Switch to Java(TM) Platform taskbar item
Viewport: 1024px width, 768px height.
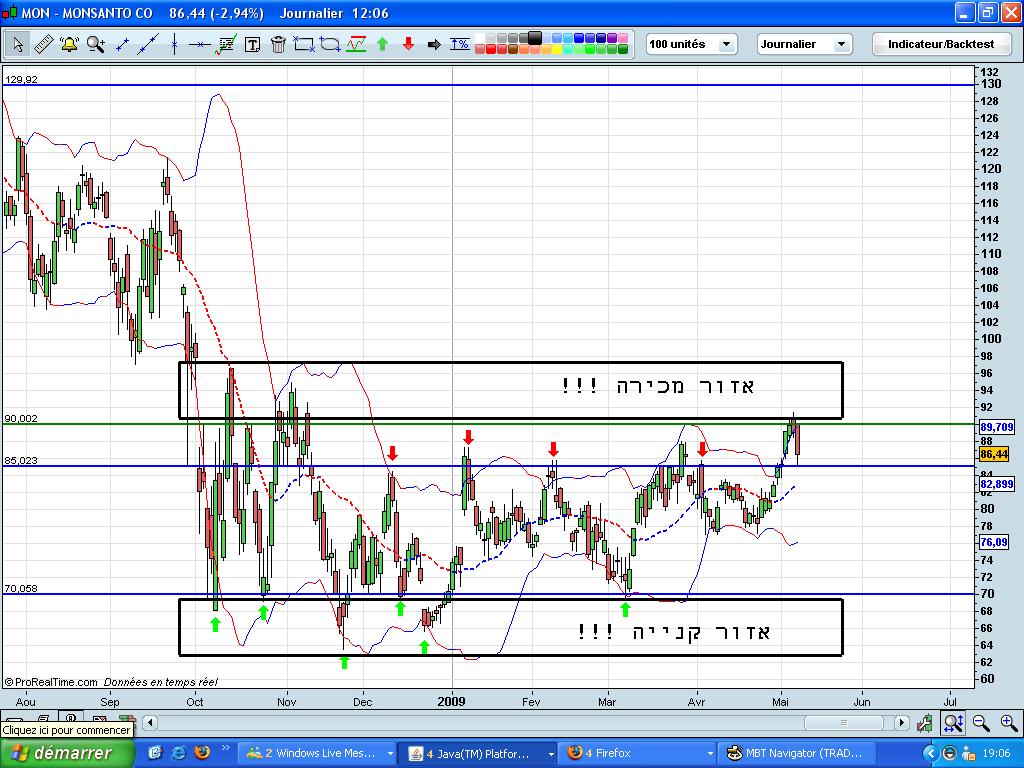click(479, 753)
